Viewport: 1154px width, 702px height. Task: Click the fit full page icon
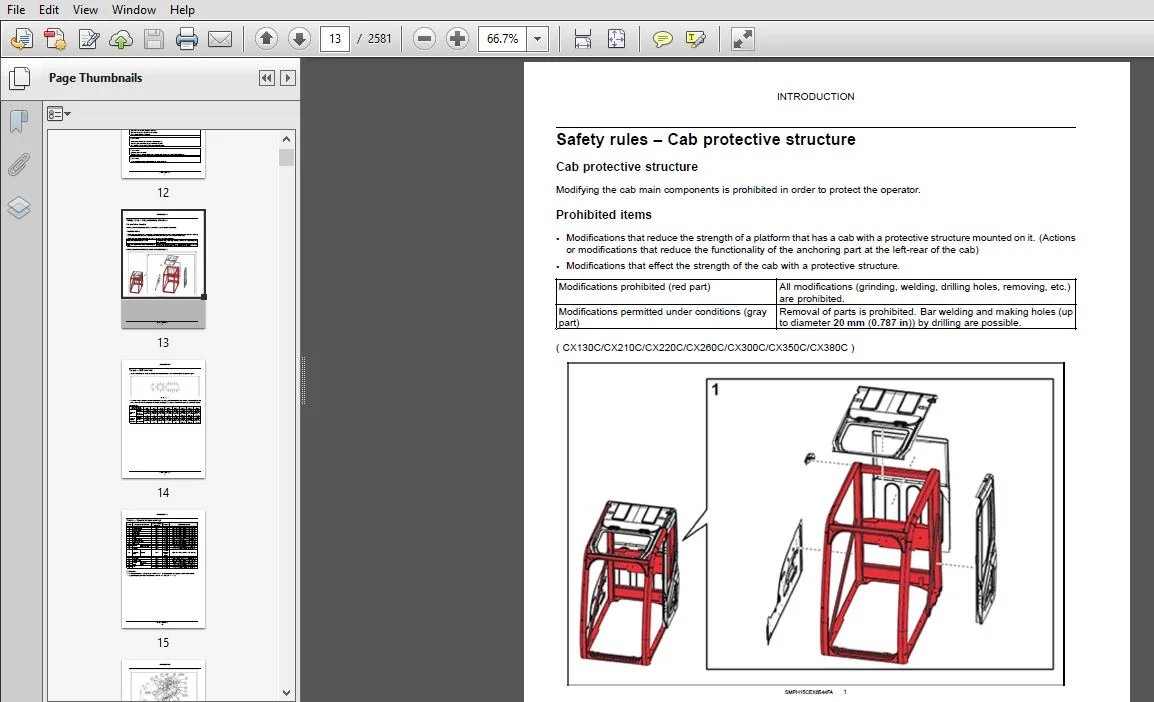coord(616,38)
